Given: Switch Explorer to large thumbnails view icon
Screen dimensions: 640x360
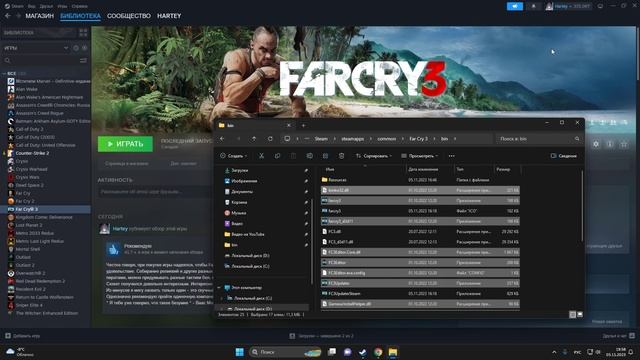Looking at the screenshot, I should pyautogui.click(x=580, y=314).
